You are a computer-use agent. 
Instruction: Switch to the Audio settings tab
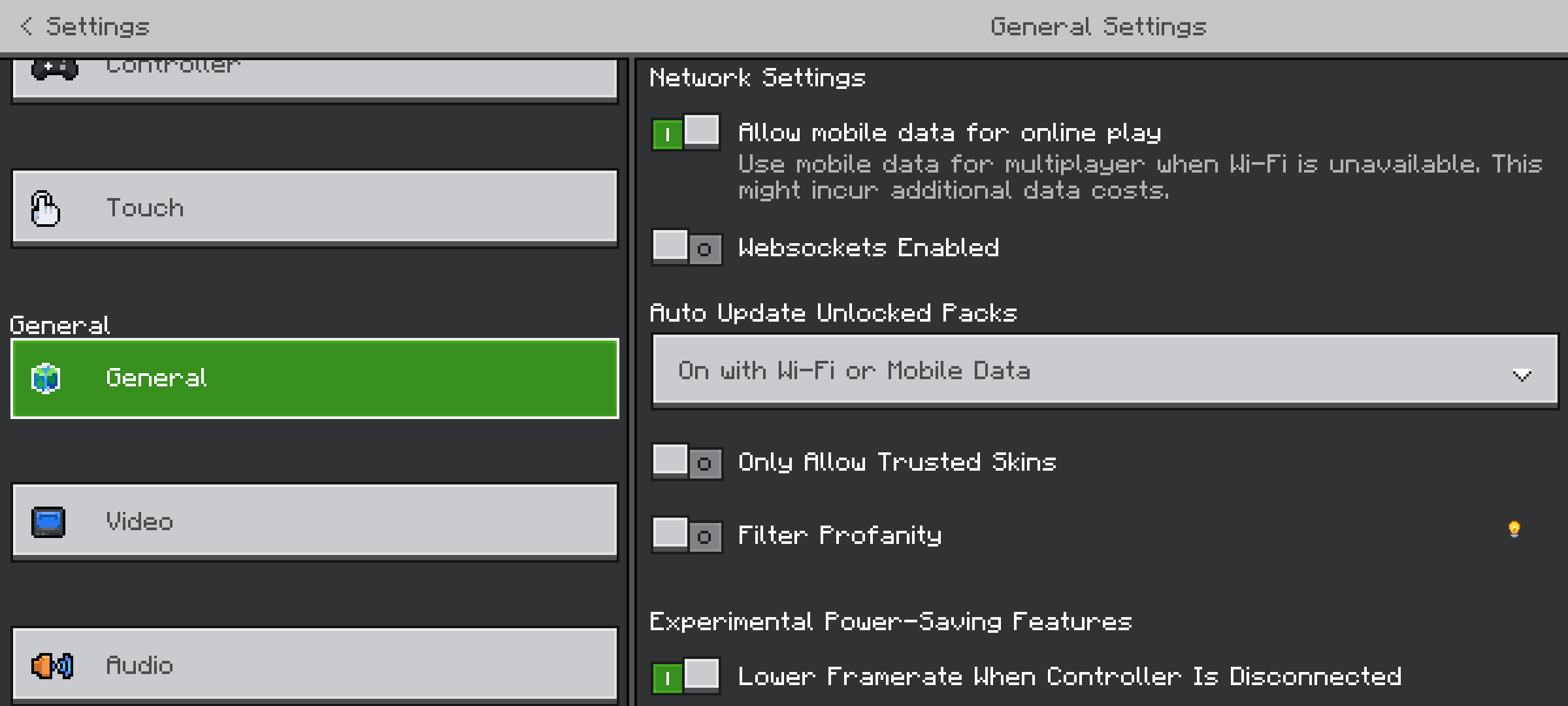314,664
